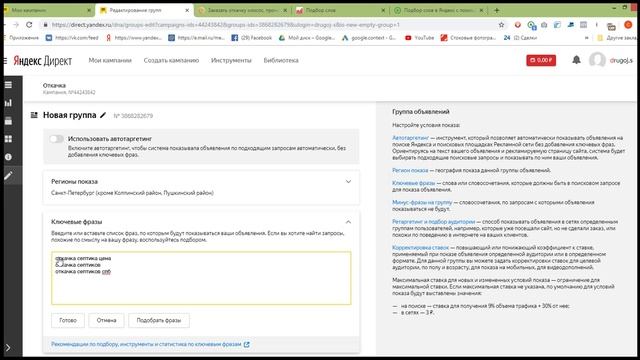640x360 pixels.
Task: Open the red 0.00 ₽ balance button
Action: [x=541, y=60]
